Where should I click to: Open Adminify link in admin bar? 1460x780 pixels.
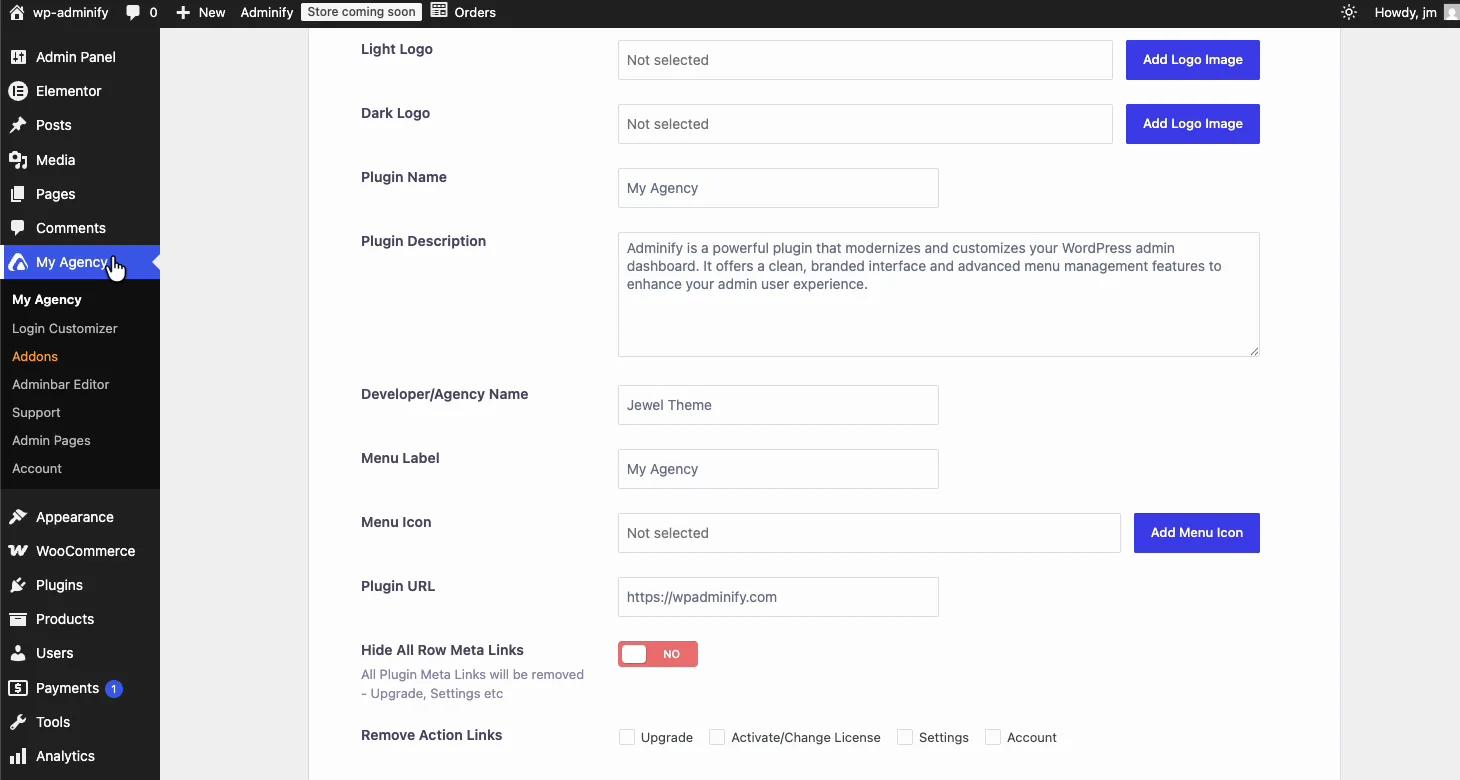pos(267,12)
